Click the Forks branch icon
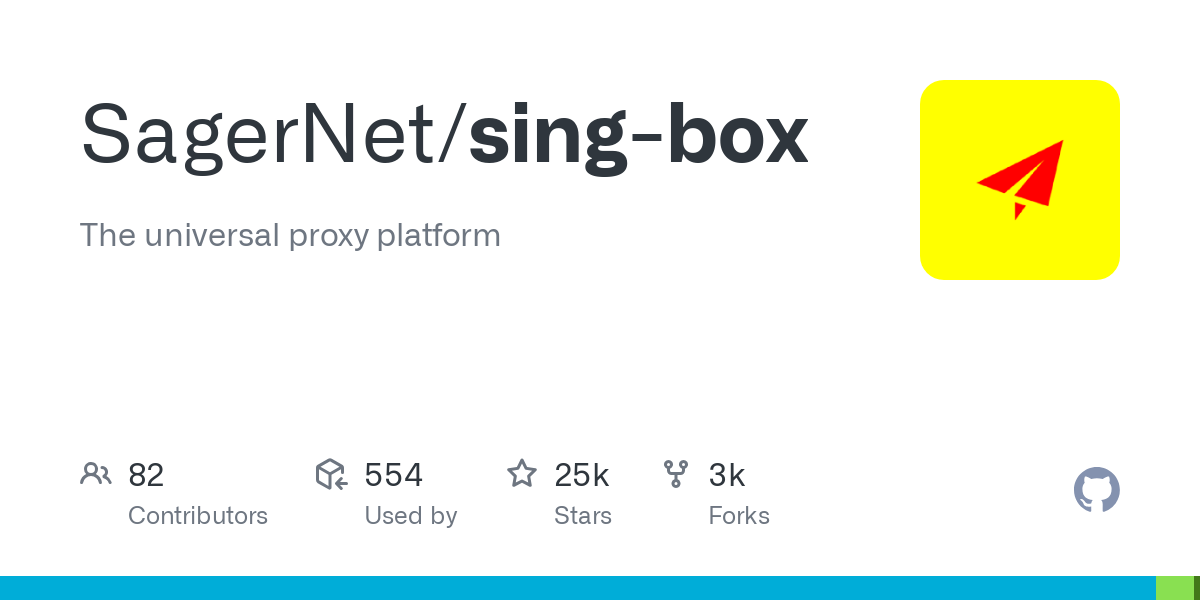Image resolution: width=1200 pixels, height=600 pixels. tap(676, 474)
